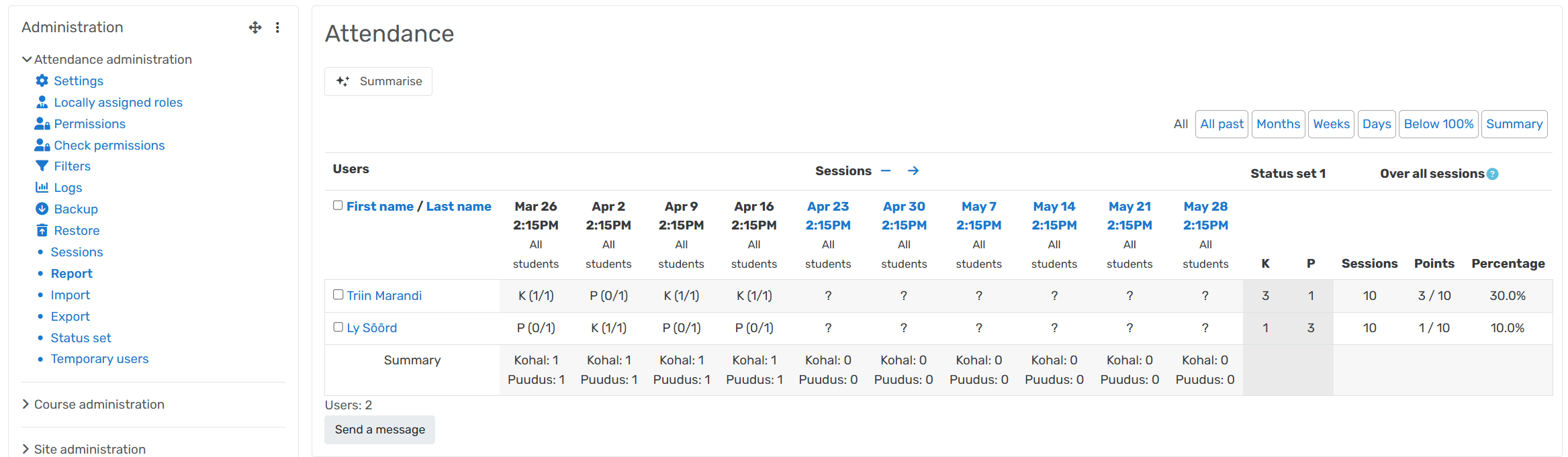Check the box for Ly Sõõrd
The width and height of the screenshot is (1568, 457).
click(338, 327)
